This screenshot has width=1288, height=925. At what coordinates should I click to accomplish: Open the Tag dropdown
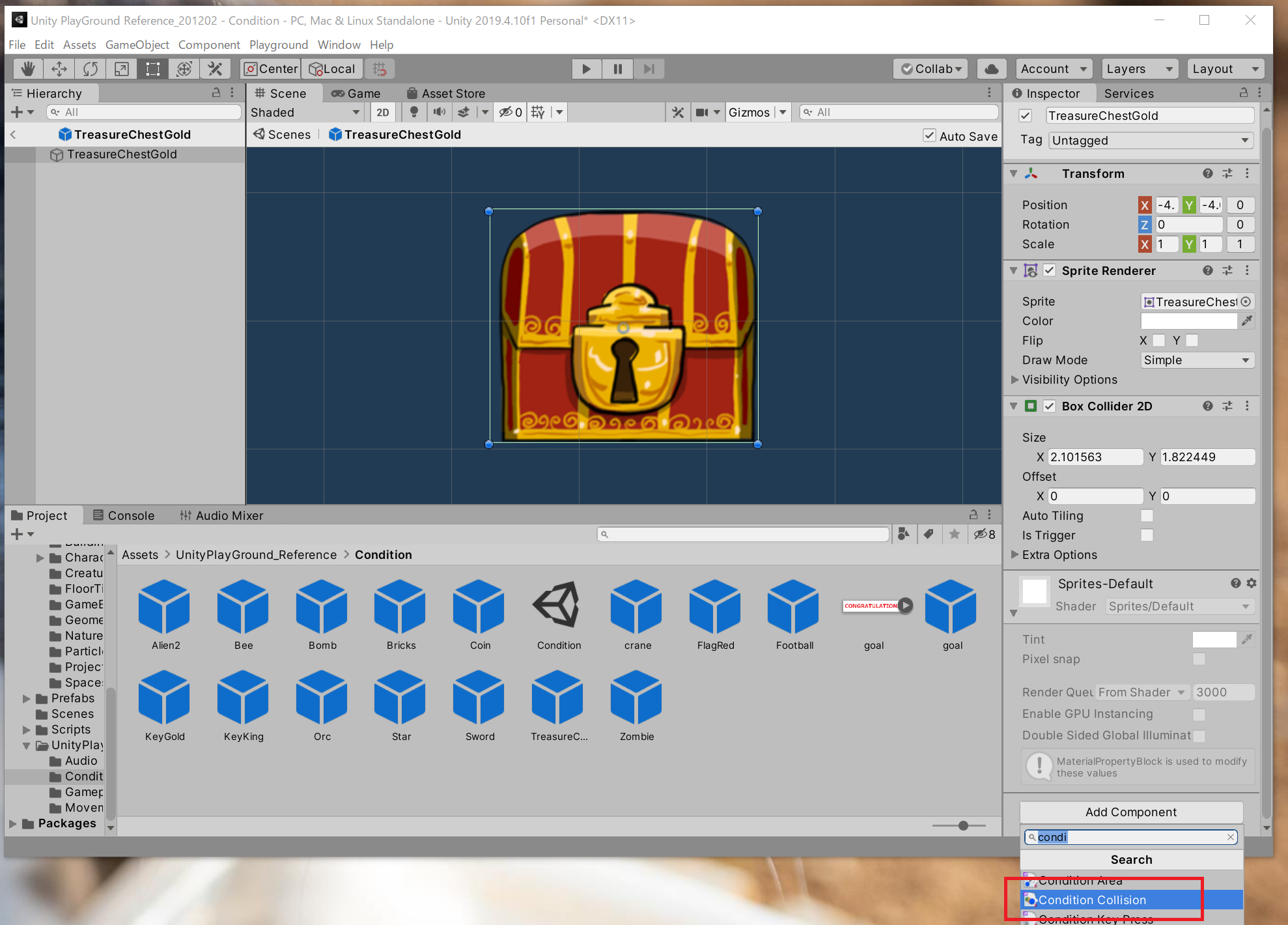(1151, 140)
